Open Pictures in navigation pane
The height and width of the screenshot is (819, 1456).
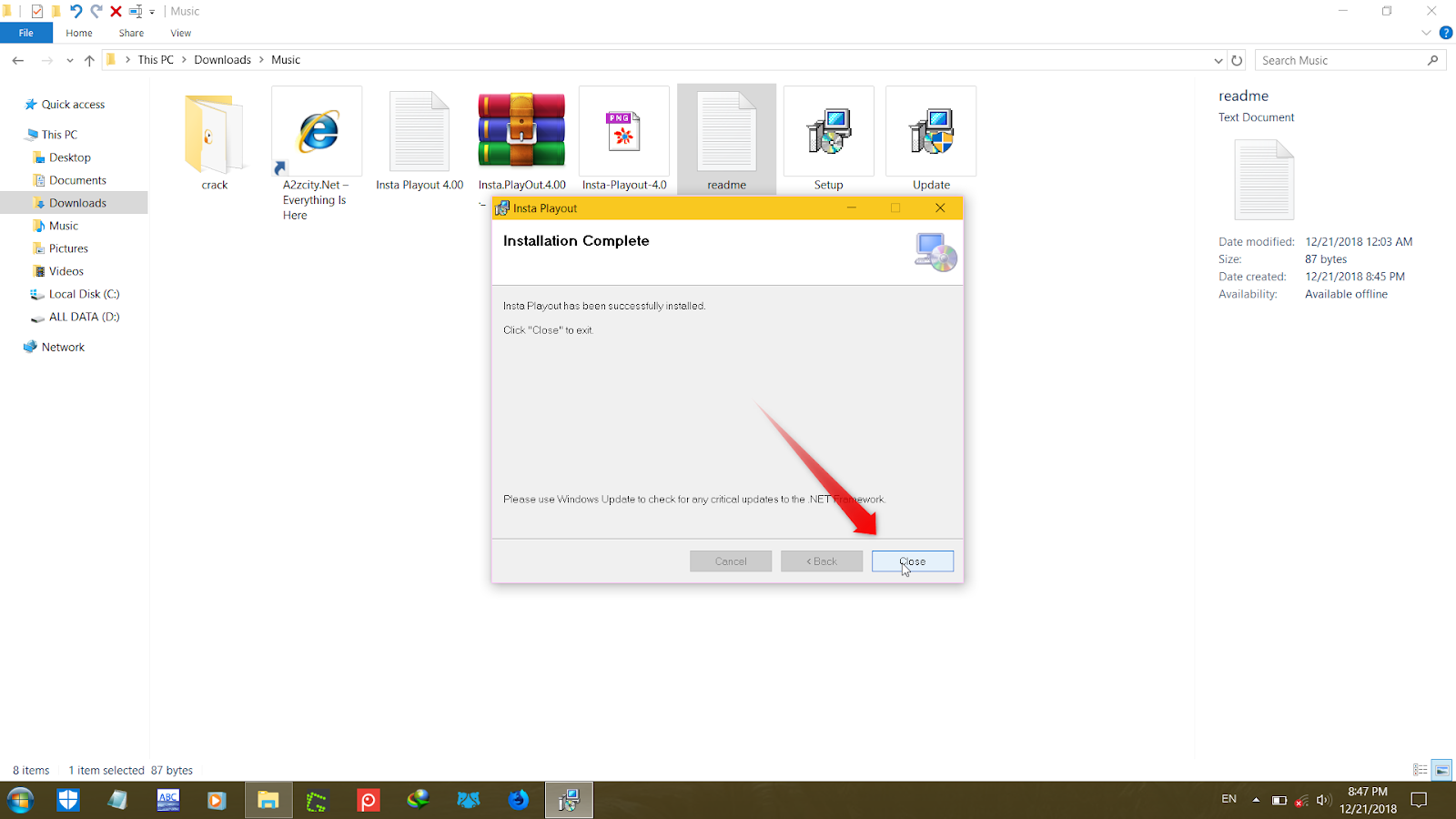[x=68, y=248]
